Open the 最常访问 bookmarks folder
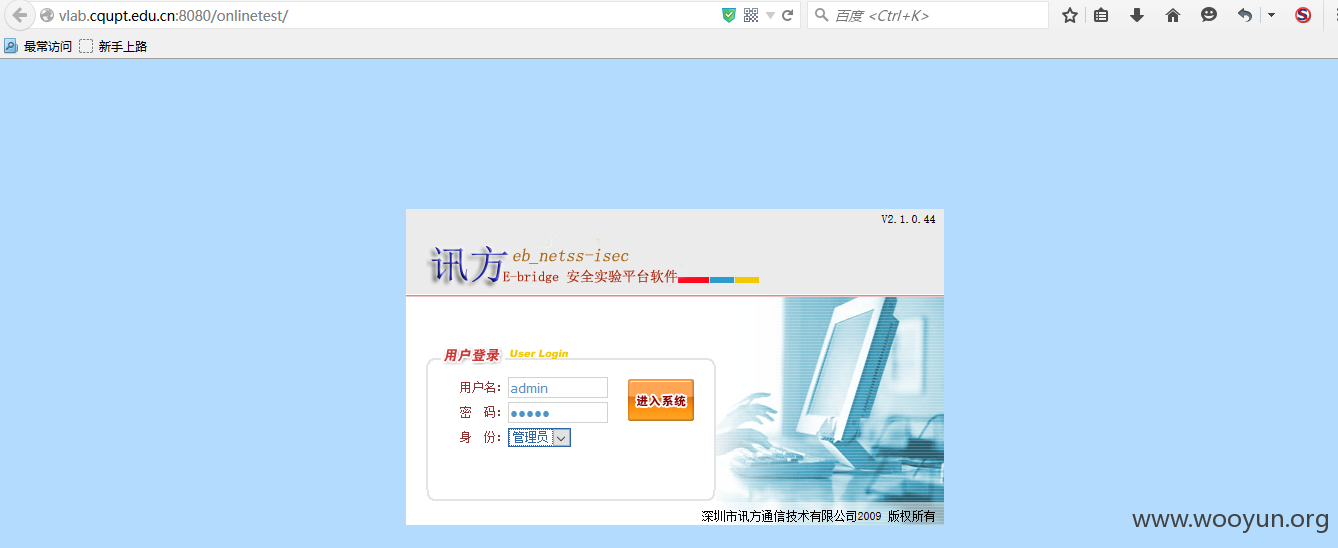 [x=38, y=46]
